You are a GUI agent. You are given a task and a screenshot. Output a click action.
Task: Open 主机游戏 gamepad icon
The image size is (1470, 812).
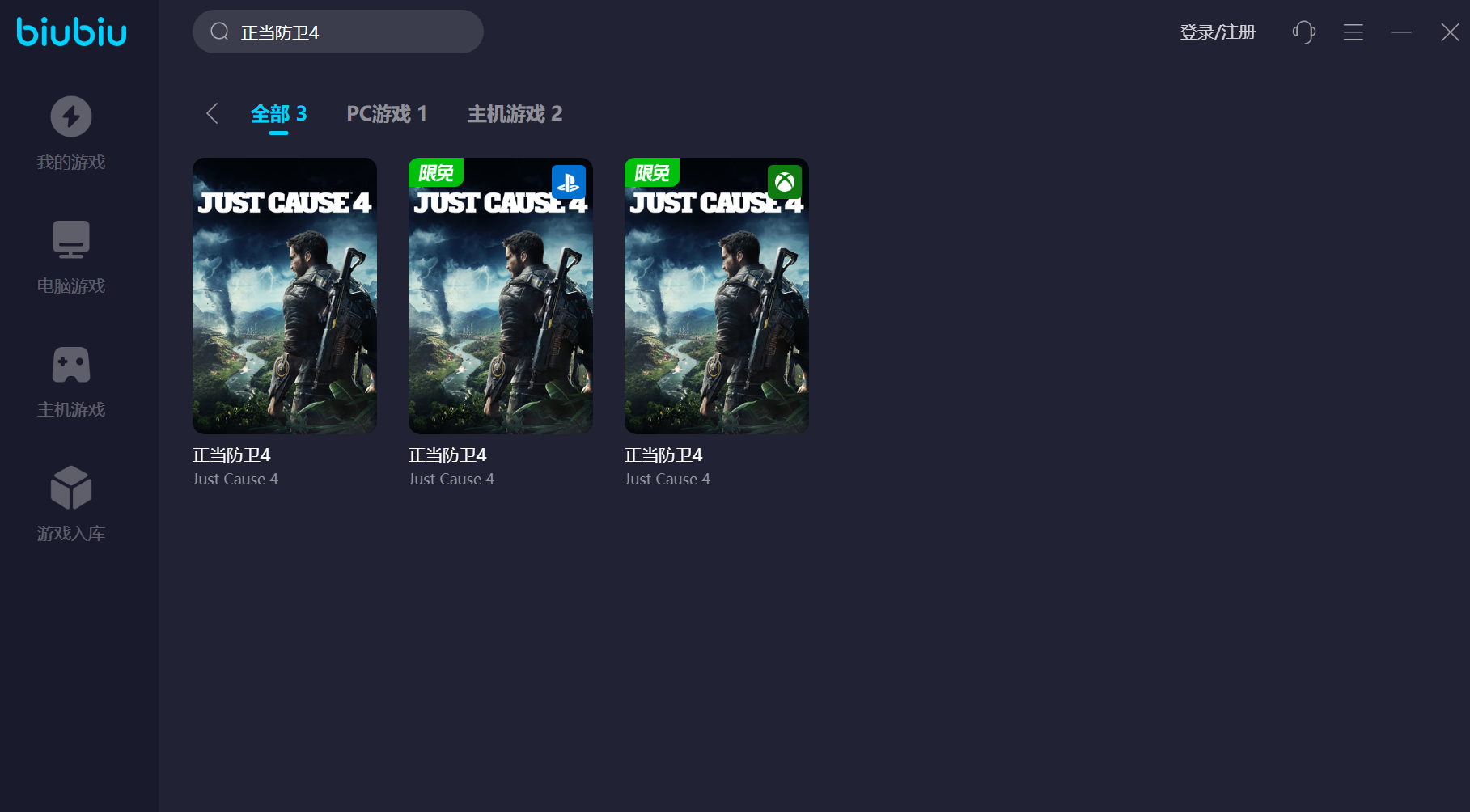[71, 365]
